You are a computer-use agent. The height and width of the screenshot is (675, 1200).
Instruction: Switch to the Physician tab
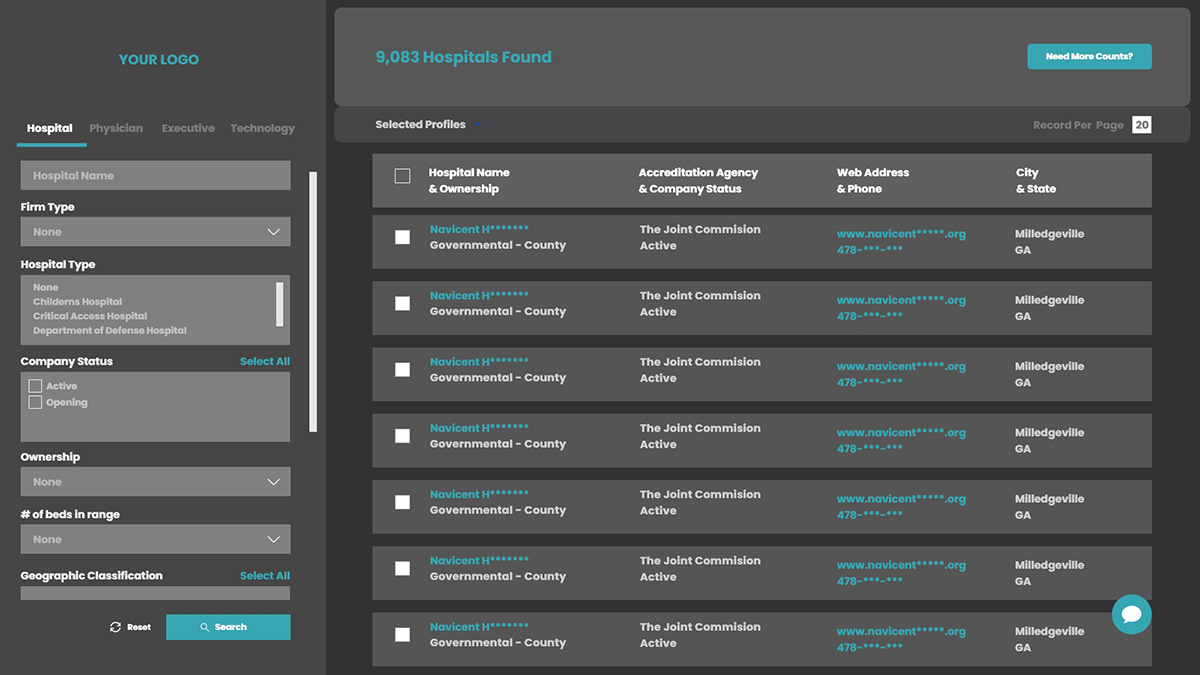pyautogui.click(x=116, y=128)
